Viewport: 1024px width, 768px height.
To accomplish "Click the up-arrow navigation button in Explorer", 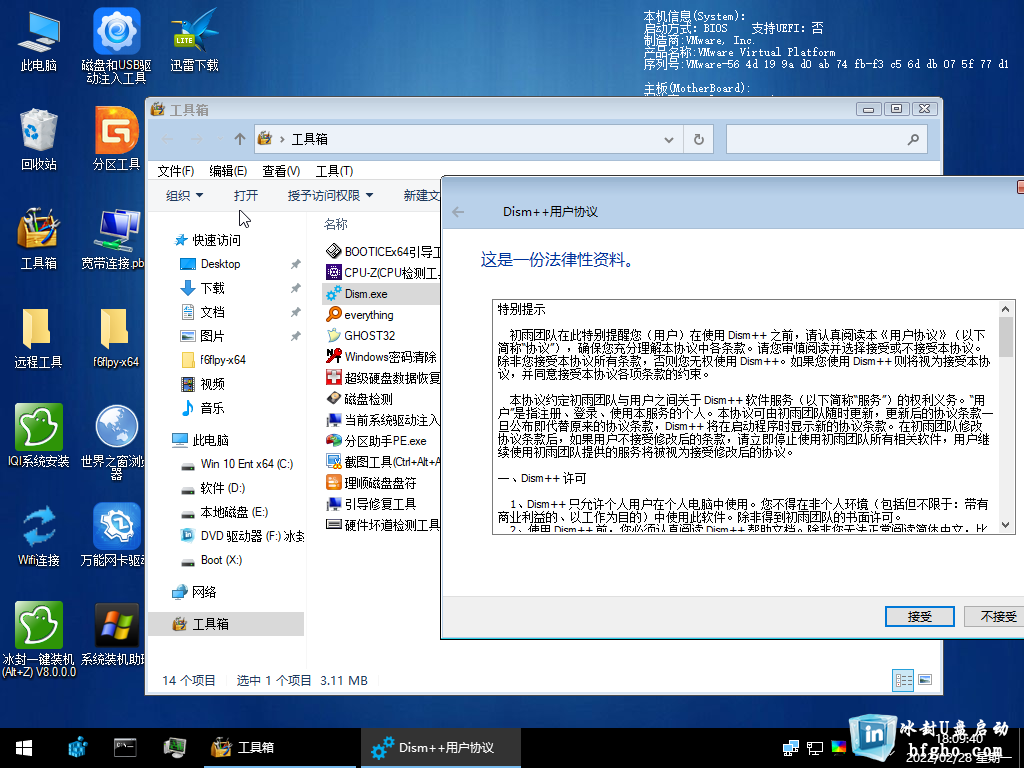I will 240,139.
